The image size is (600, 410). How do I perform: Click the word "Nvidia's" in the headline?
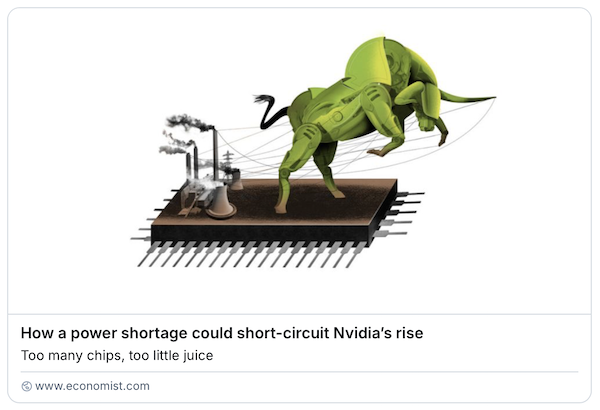coord(363,333)
